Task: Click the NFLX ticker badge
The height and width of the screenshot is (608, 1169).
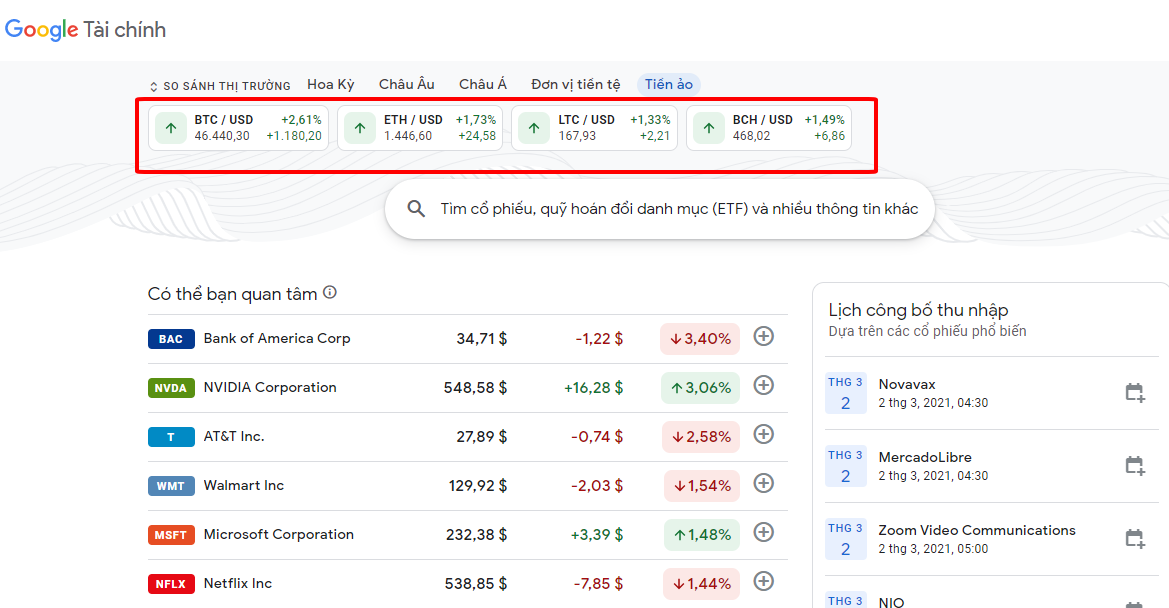Action: point(171,584)
